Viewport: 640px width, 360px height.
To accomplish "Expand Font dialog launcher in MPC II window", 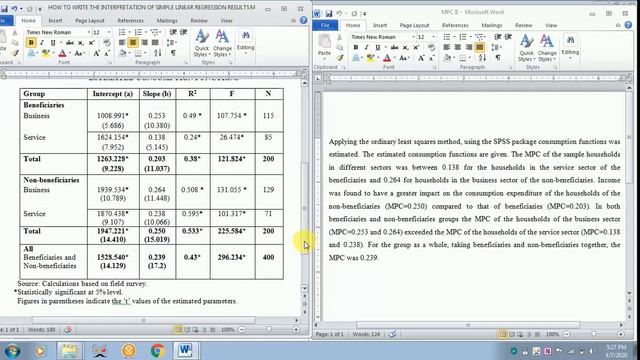I will (x=435, y=67).
